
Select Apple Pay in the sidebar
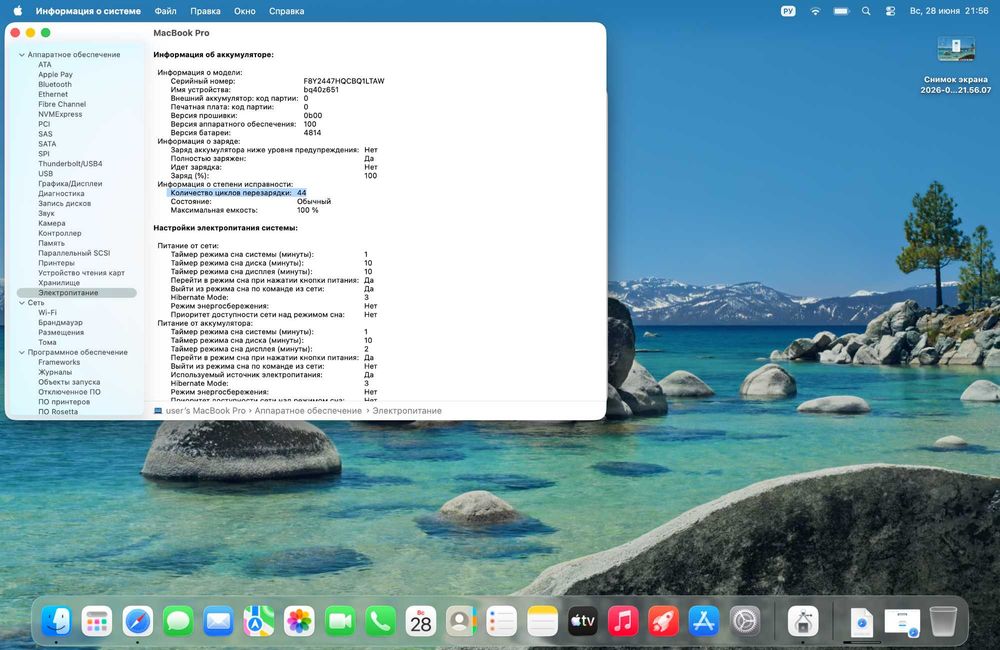coord(55,75)
